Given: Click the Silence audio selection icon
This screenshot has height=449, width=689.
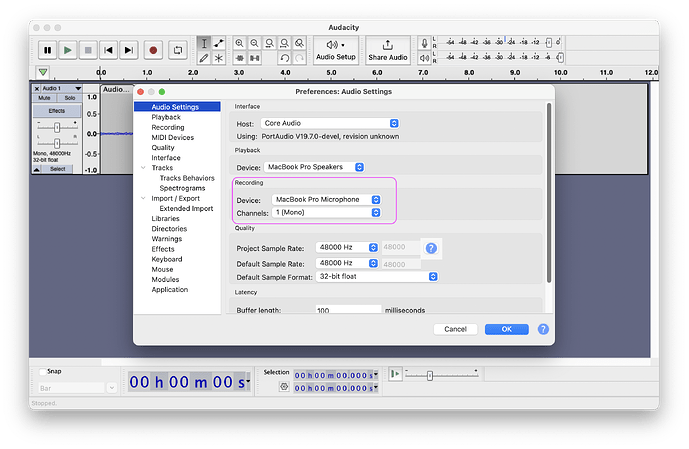Looking at the screenshot, I should [254, 58].
